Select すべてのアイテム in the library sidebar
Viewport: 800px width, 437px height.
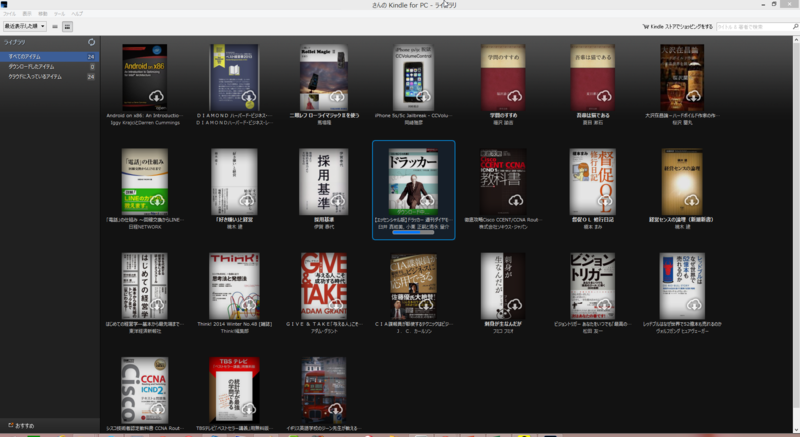click(49, 57)
